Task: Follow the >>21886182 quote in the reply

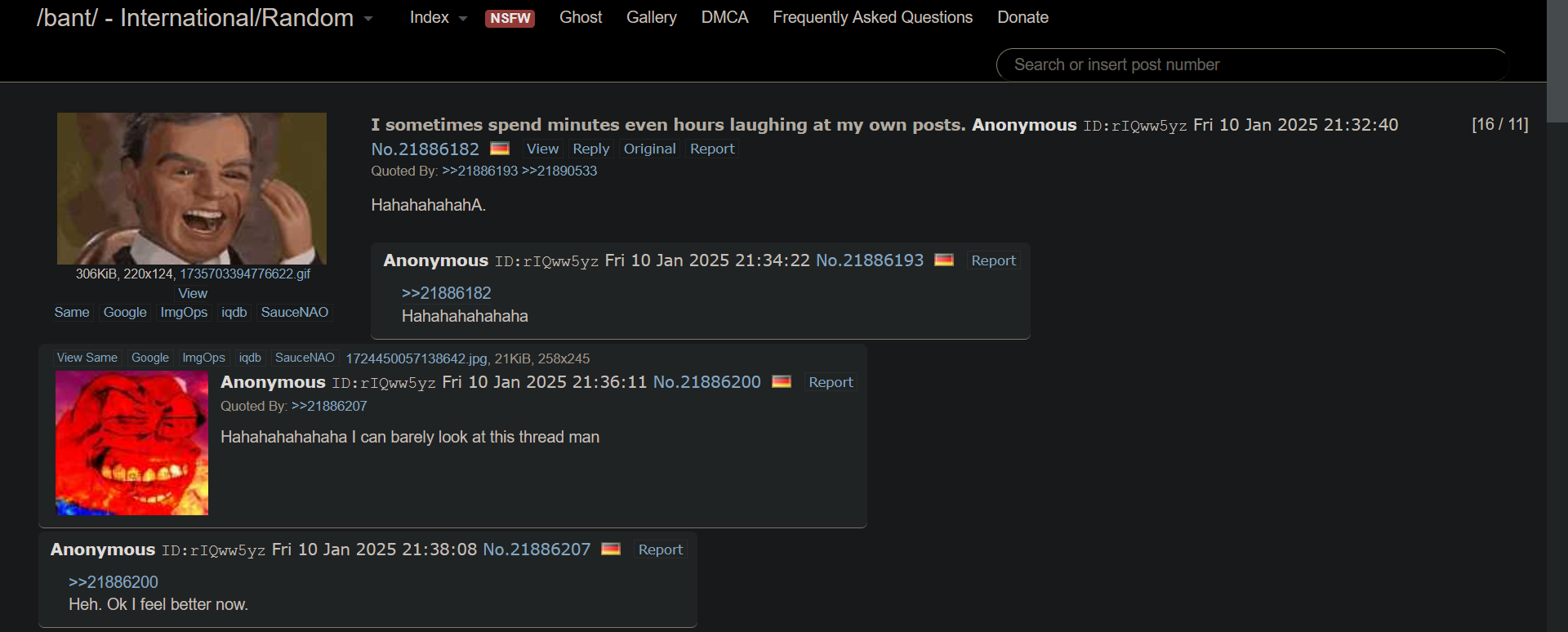Action: click(x=447, y=293)
